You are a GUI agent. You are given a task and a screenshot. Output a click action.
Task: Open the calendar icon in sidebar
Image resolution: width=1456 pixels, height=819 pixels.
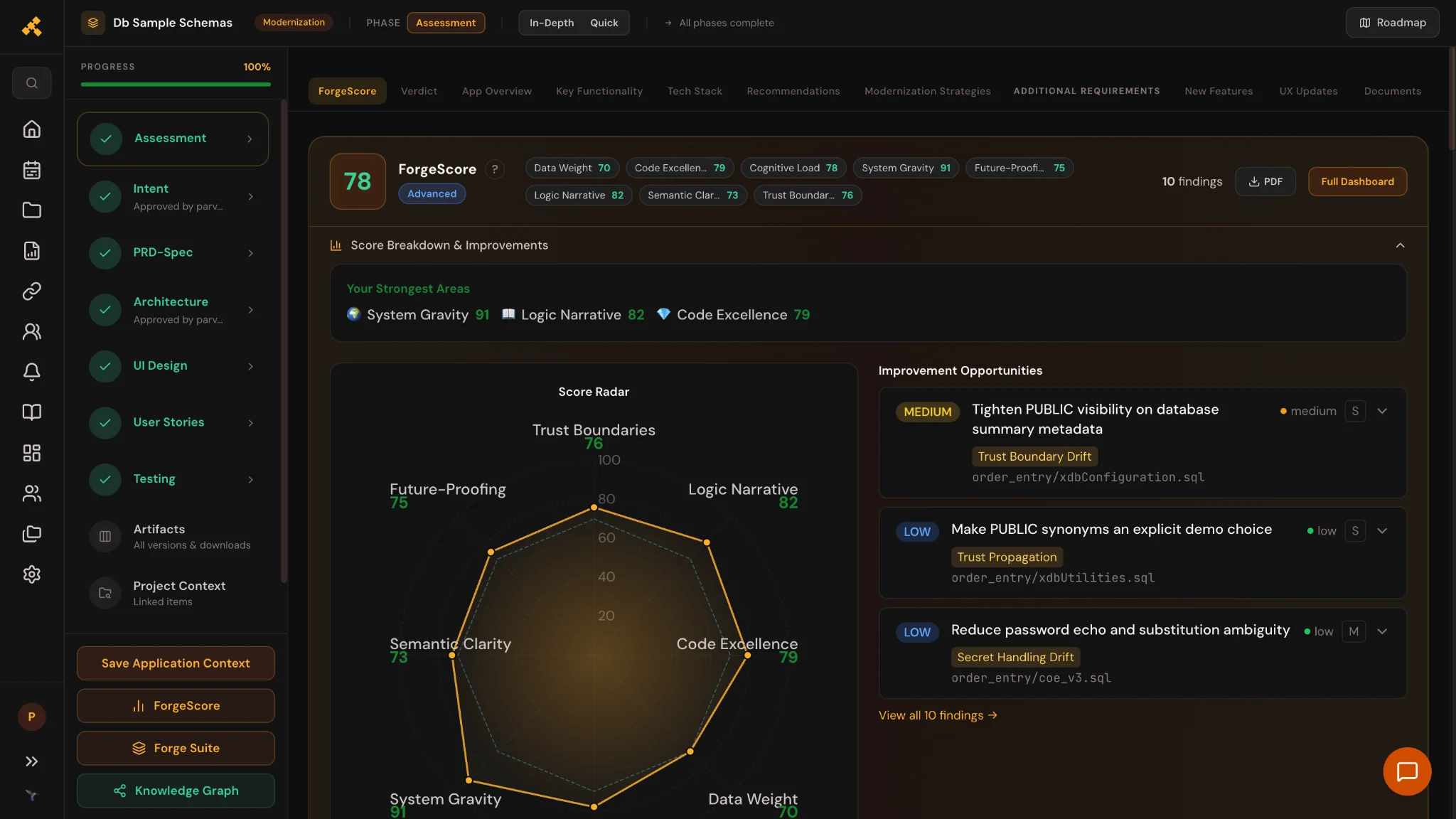coord(31,170)
